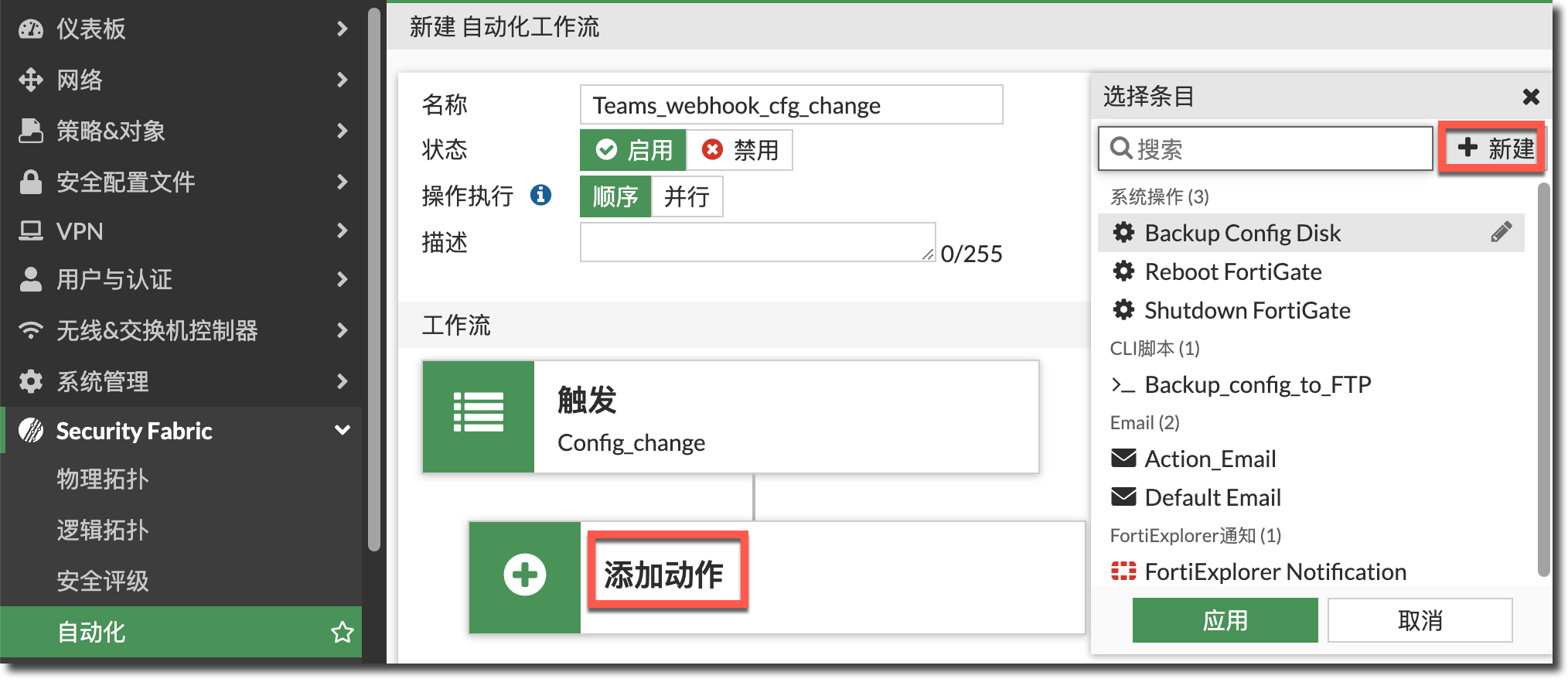
Task: Switch action execution to 并行
Action: click(x=686, y=196)
